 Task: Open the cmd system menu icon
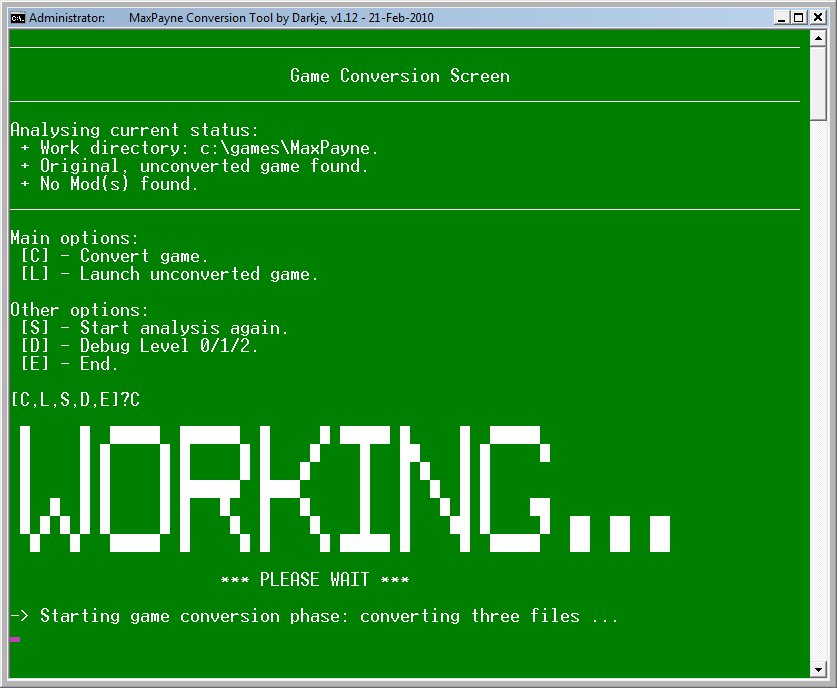[x=18, y=18]
